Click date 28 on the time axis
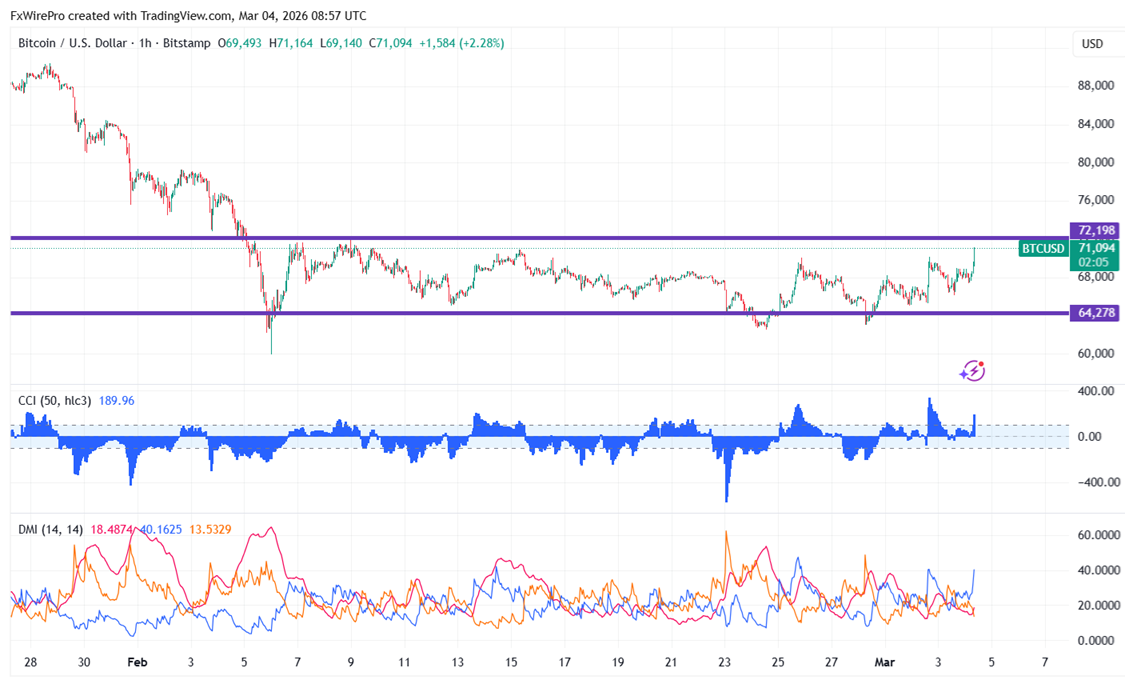This screenshot has height=687, width=1125. [30, 662]
